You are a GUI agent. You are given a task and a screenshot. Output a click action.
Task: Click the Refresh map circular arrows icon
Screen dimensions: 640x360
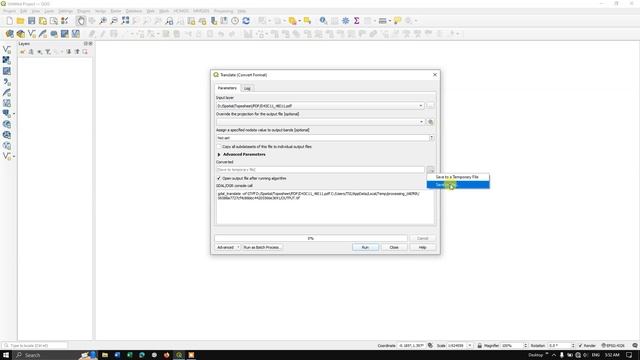click(x=246, y=21)
